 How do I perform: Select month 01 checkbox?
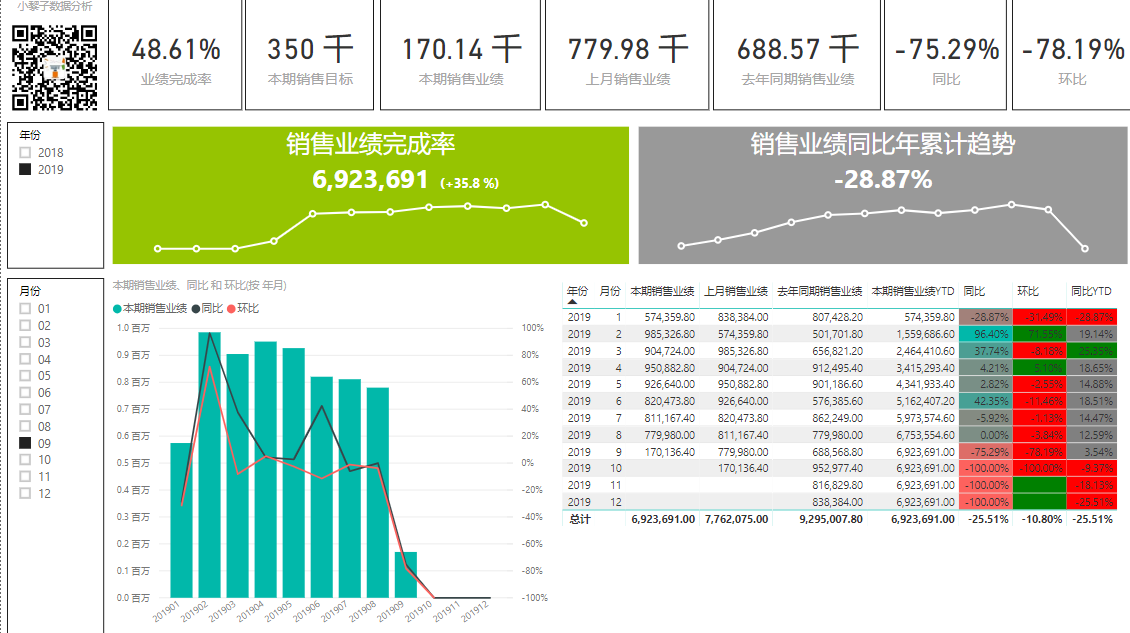(x=25, y=309)
